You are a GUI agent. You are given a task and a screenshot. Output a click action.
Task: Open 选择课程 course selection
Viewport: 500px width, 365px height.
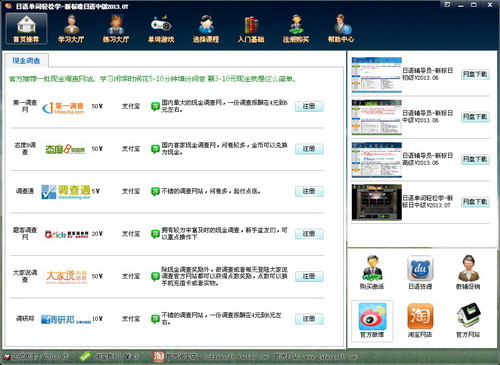pyautogui.click(x=206, y=29)
